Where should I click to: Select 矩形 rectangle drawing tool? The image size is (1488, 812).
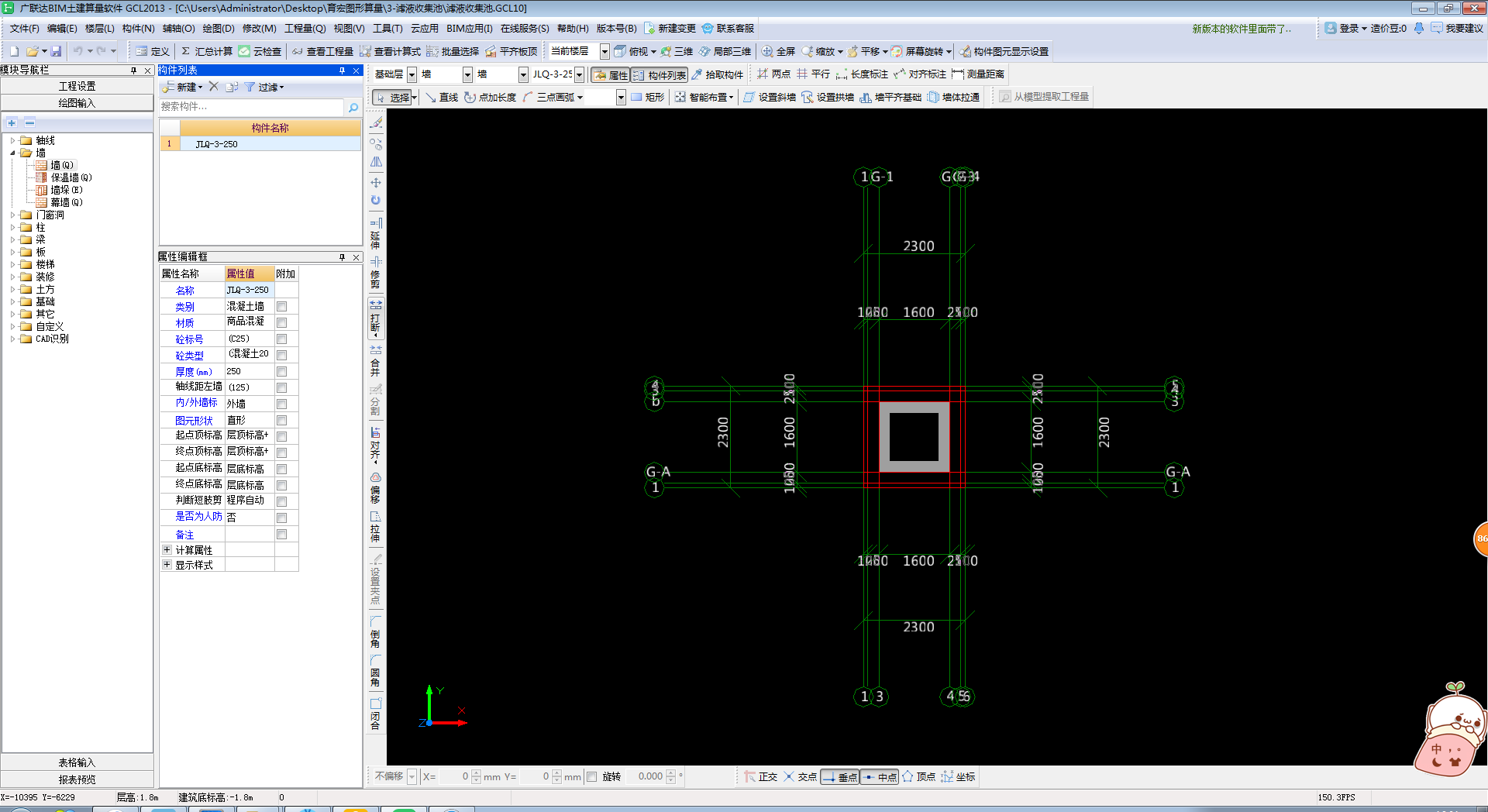(x=648, y=97)
